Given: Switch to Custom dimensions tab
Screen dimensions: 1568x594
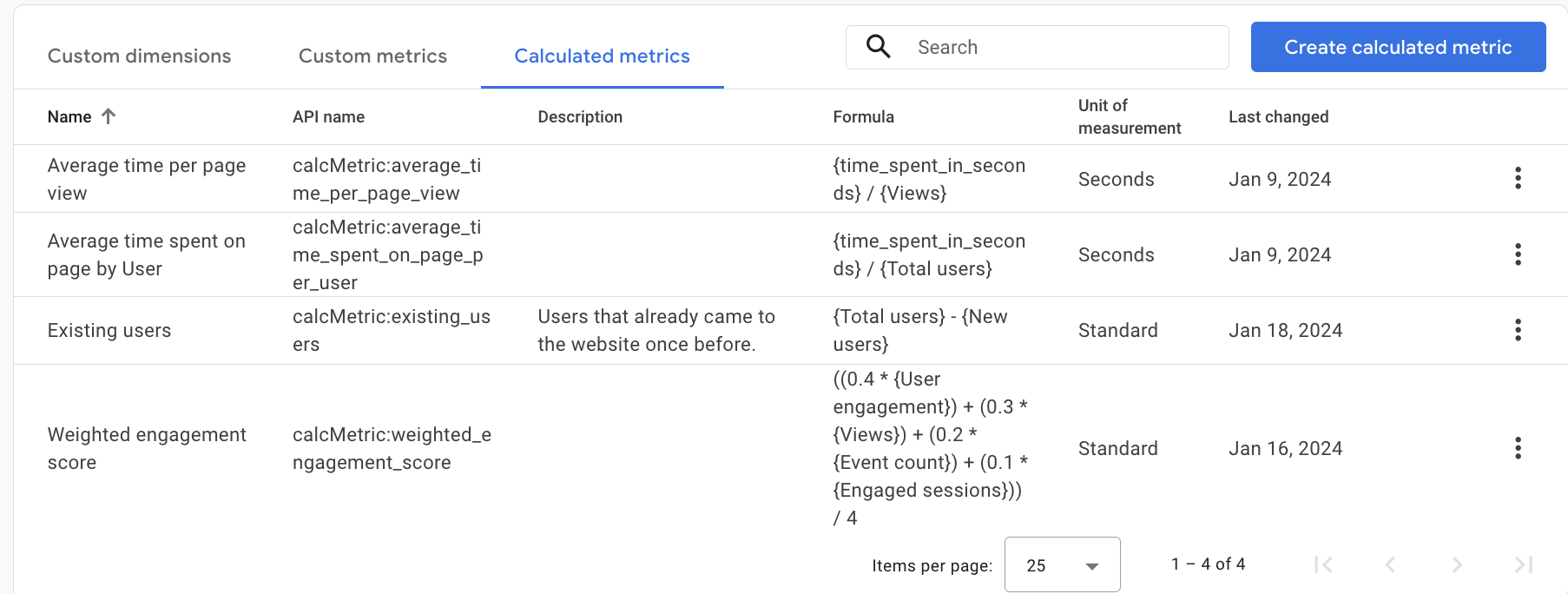Looking at the screenshot, I should pos(140,56).
